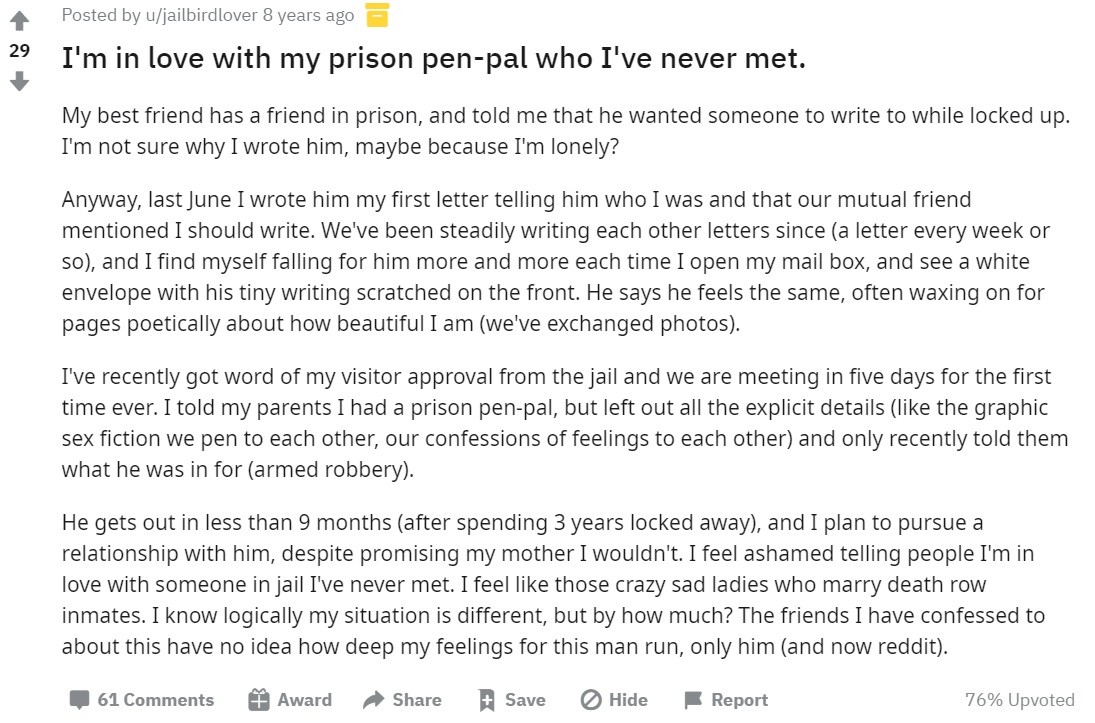Click the speech bubble comments icon
The image size is (1095, 723).
pos(79,700)
